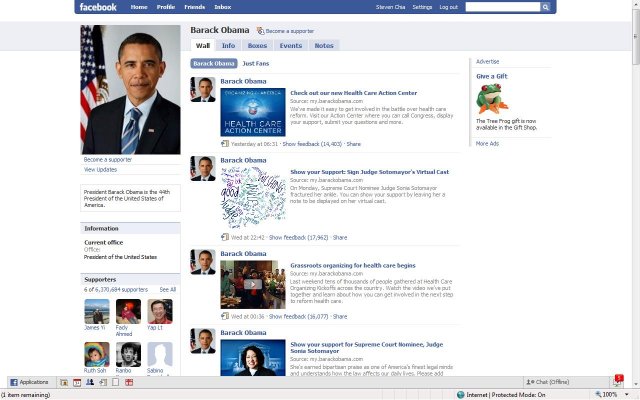The height and width of the screenshot is (400, 640).
Task: Click the search magnifier button
Action: (545, 7)
